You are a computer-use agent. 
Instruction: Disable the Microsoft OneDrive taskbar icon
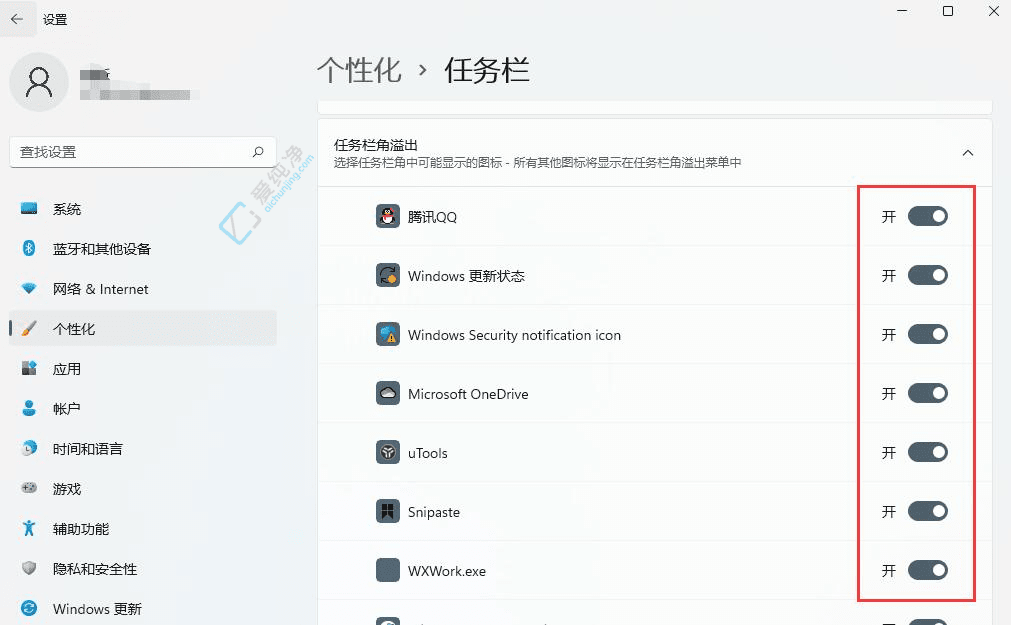[928, 393]
